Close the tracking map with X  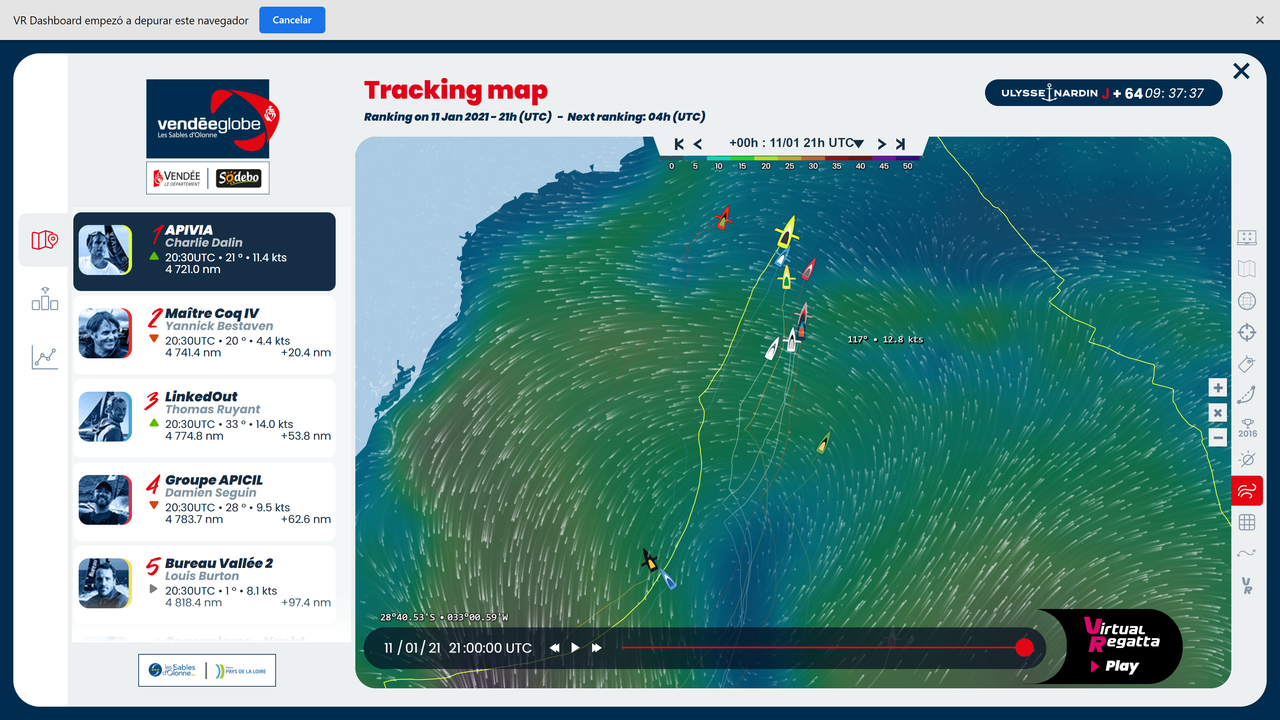point(1241,71)
